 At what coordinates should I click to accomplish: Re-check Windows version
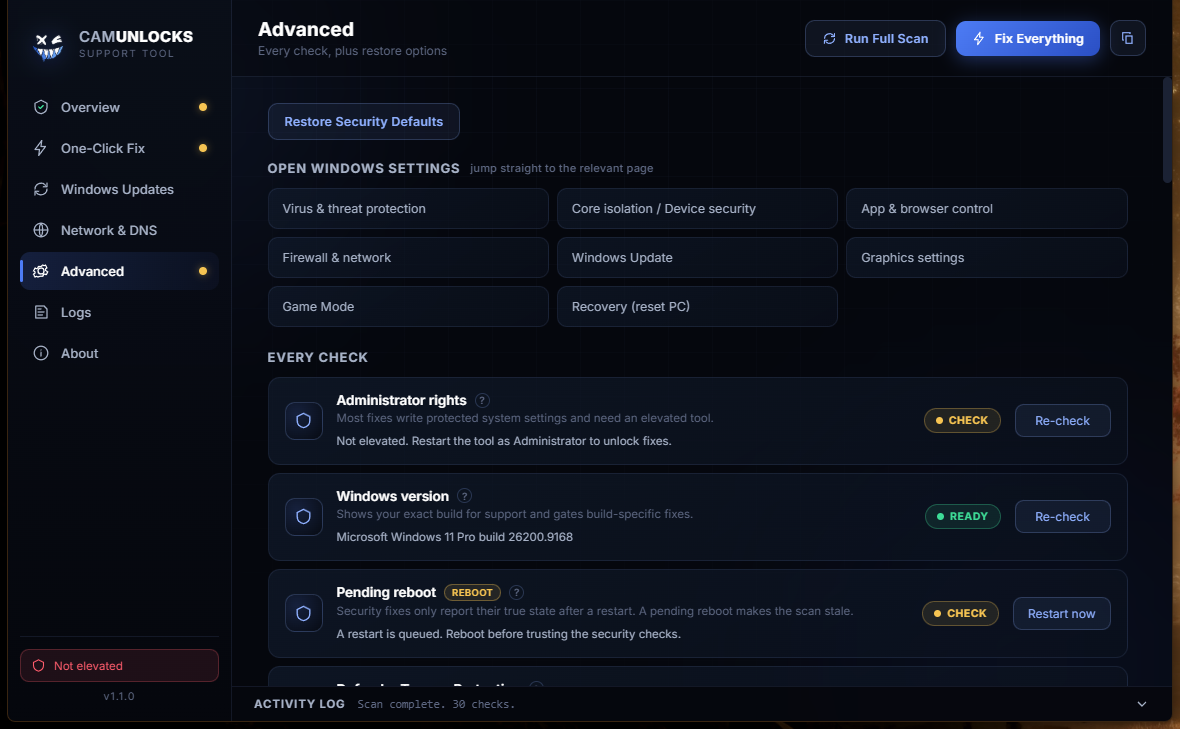click(1062, 516)
